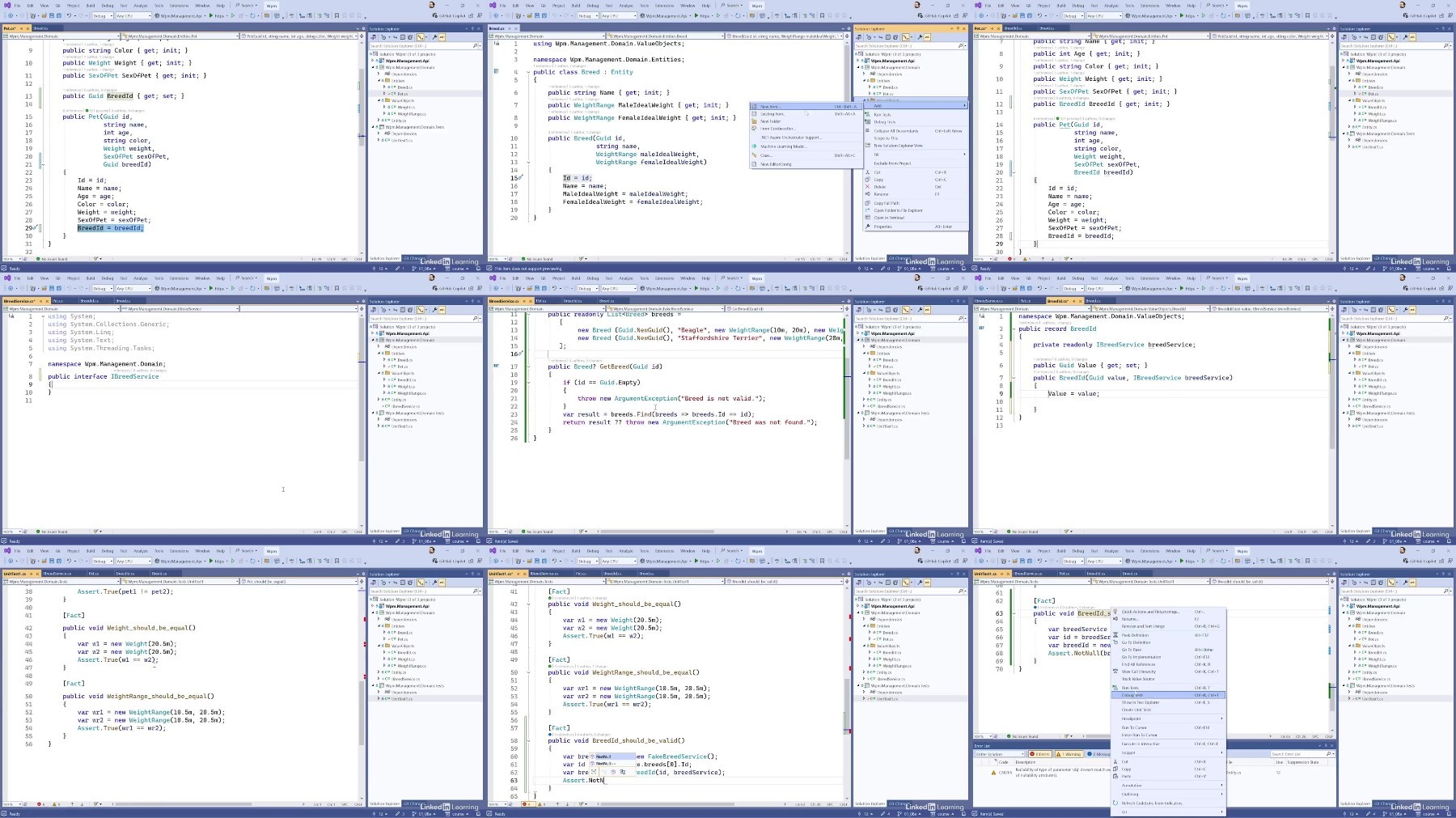Click the Go To Definition icon
1456x818 pixels.
pyautogui.click(x=1115, y=642)
